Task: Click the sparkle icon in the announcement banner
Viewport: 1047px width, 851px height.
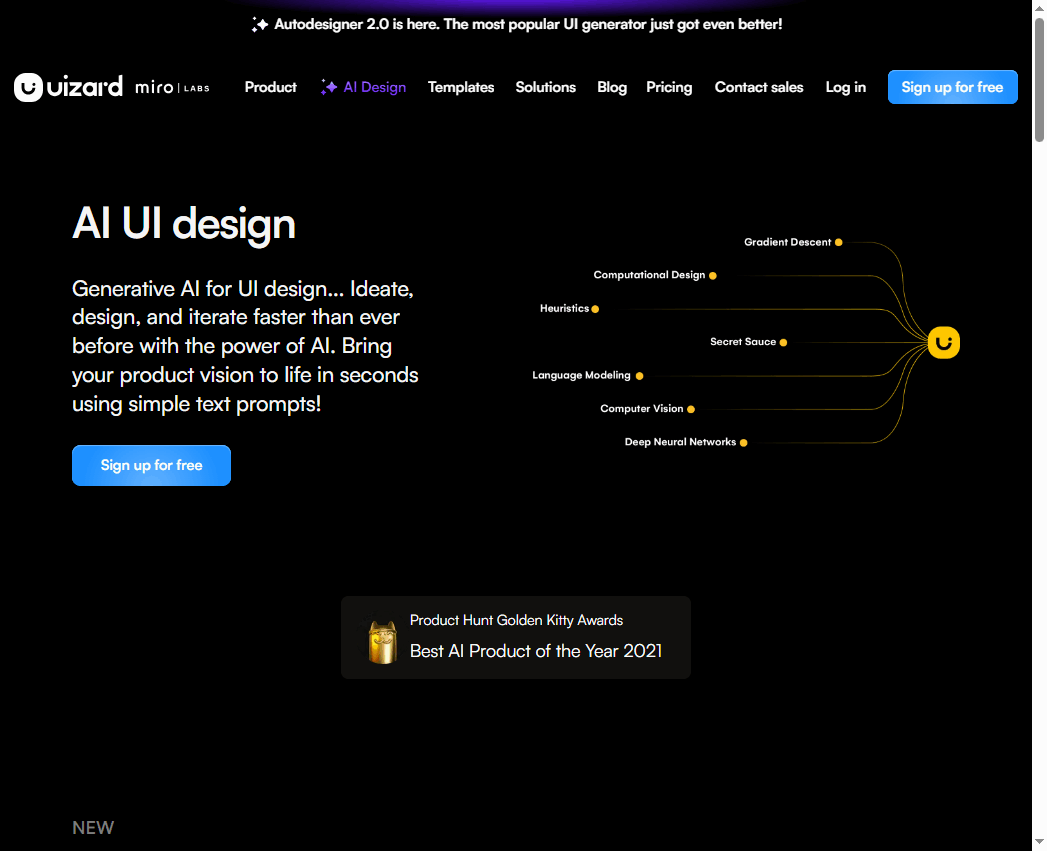Action: click(x=260, y=25)
